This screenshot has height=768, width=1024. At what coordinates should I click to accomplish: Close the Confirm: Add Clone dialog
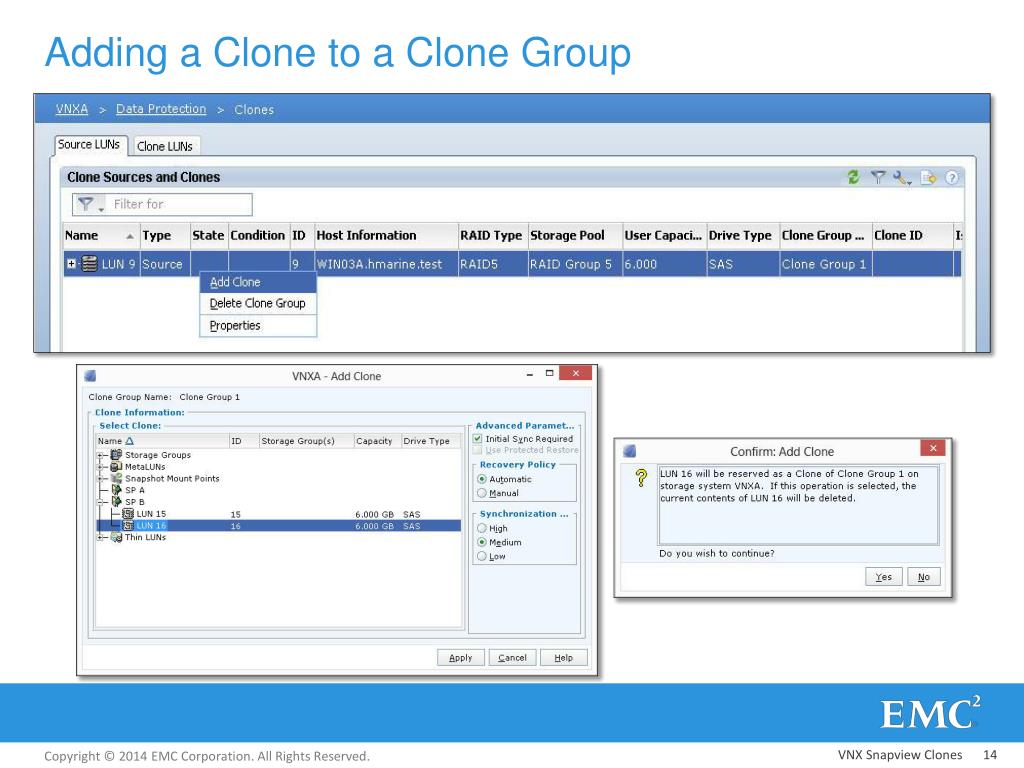[933, 448]
